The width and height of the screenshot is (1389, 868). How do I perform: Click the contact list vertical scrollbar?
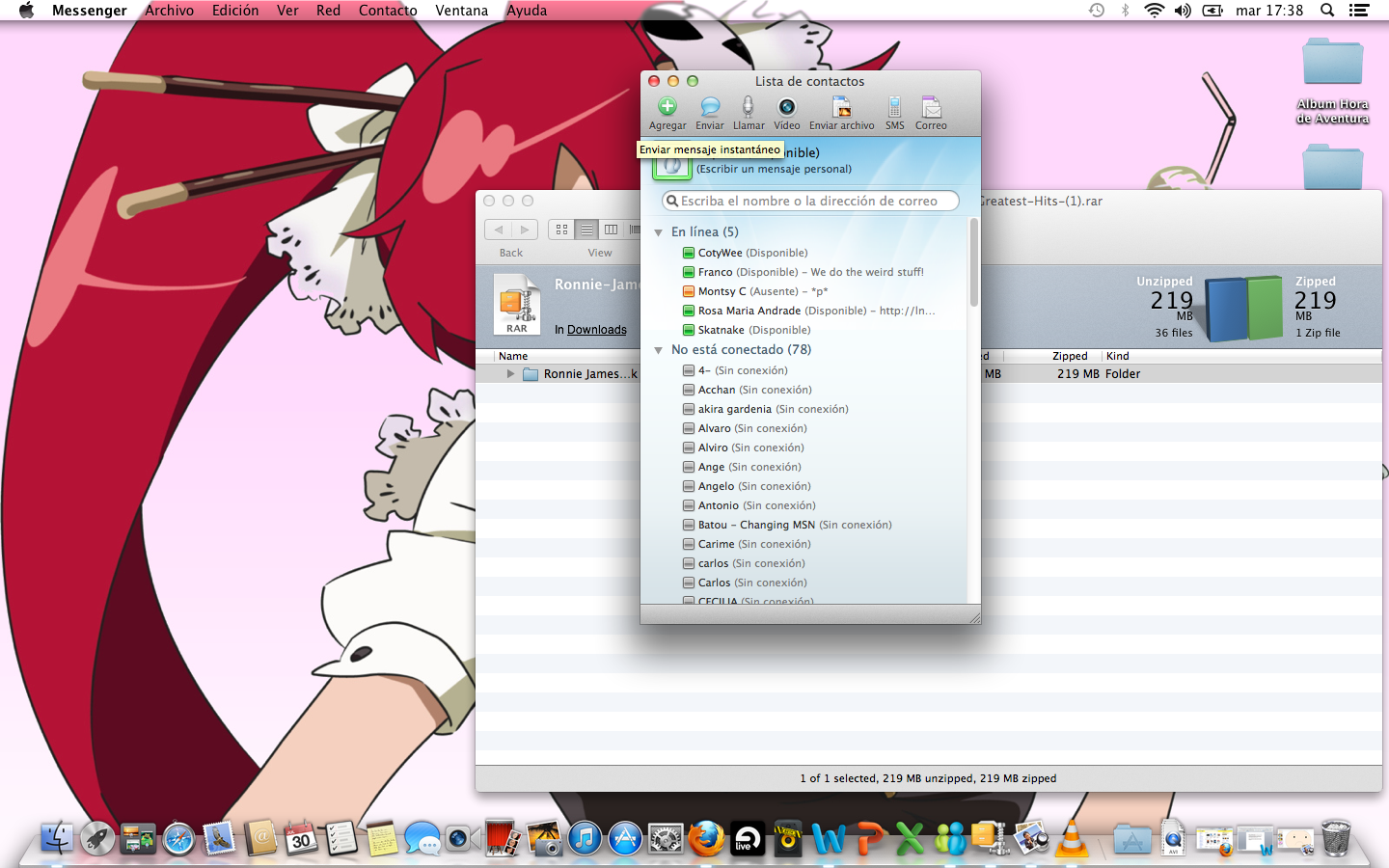pos(973,262)
